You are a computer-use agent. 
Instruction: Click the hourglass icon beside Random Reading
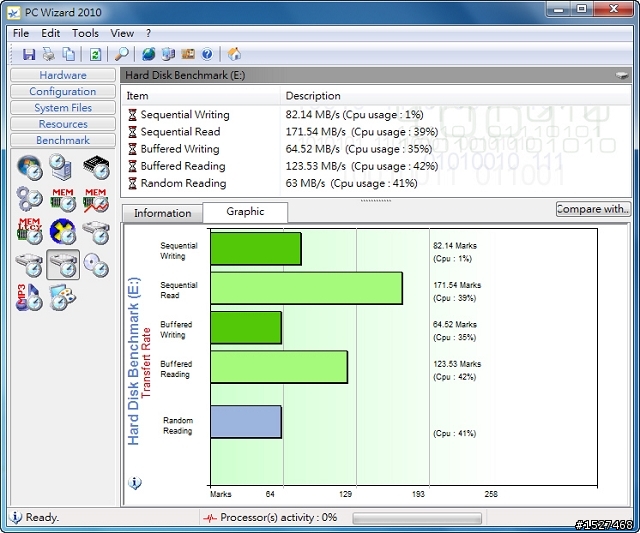pyautogui.click(x=132, y=183)
